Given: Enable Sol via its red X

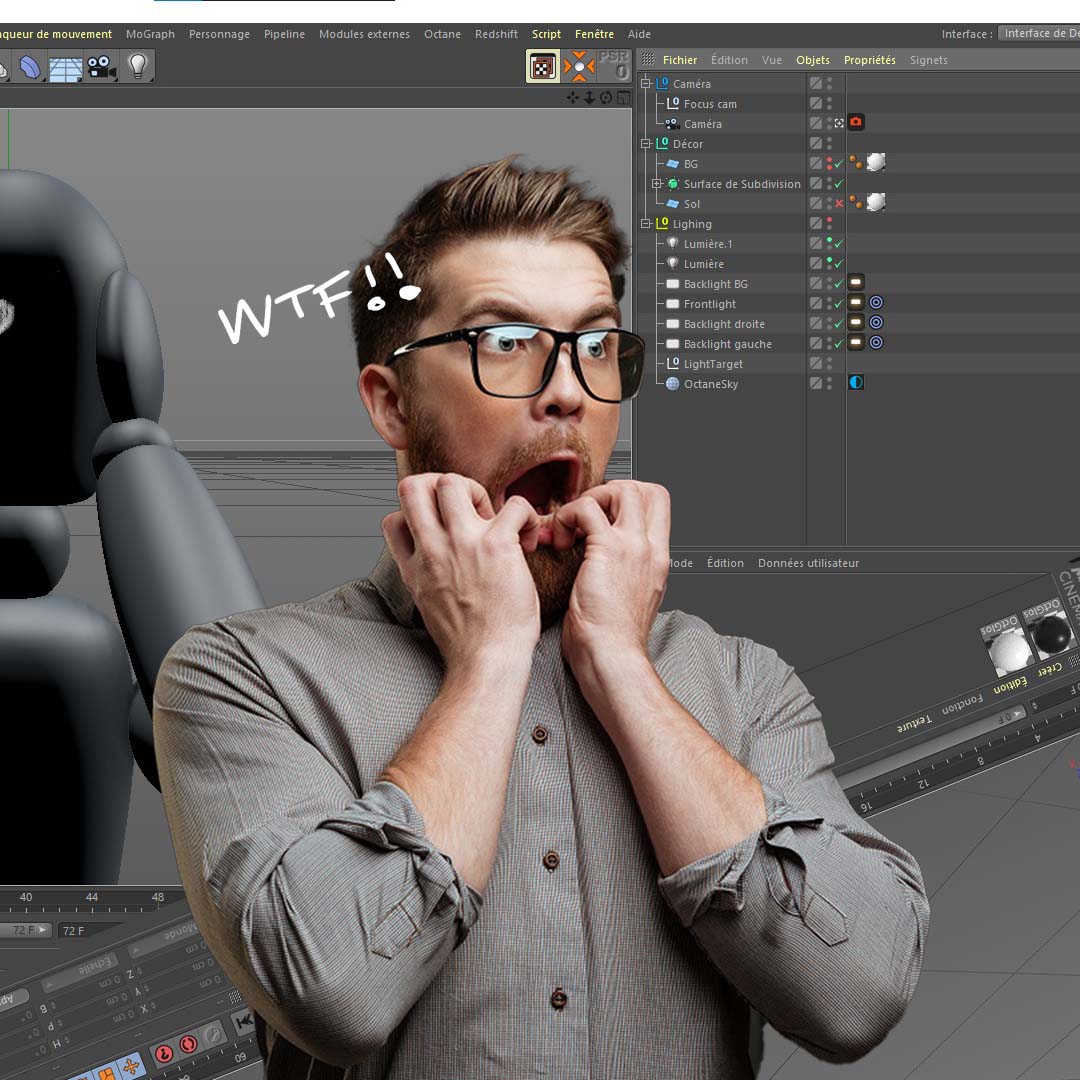Looking at the screenshot, I should point(839,204).
